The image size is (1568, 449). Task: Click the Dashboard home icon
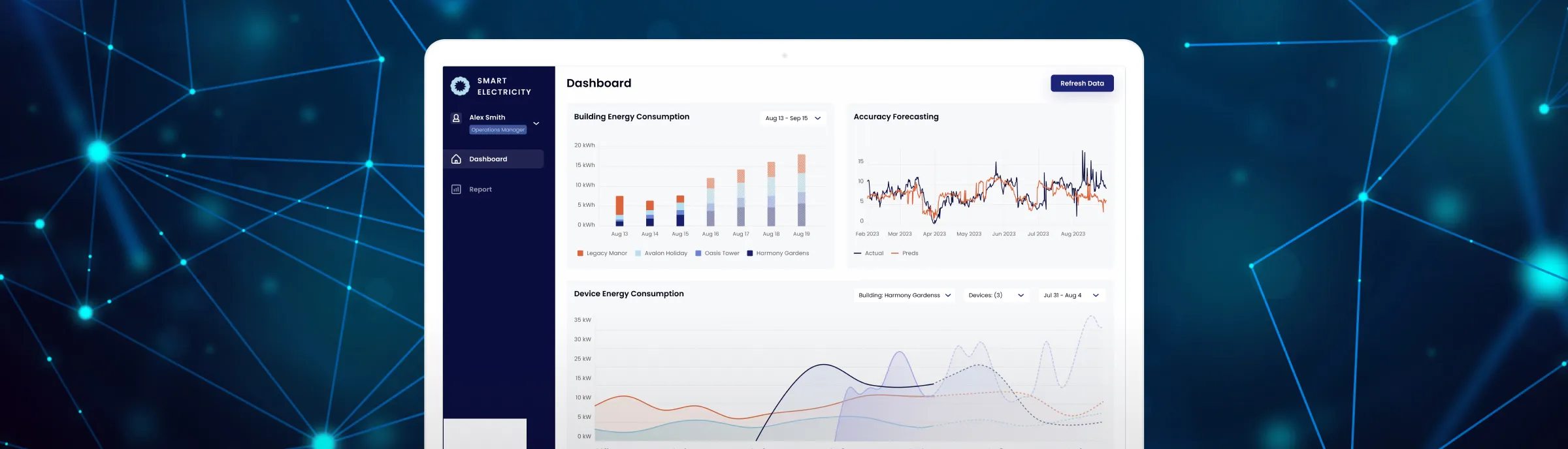pyautogui.click(x=456, y=159)
